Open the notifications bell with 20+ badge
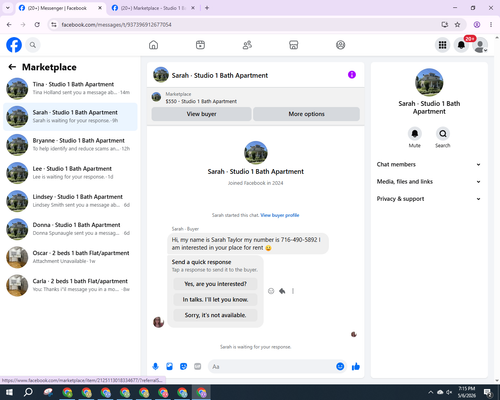This screenshot has width=500, height=400. click(461, 45)
